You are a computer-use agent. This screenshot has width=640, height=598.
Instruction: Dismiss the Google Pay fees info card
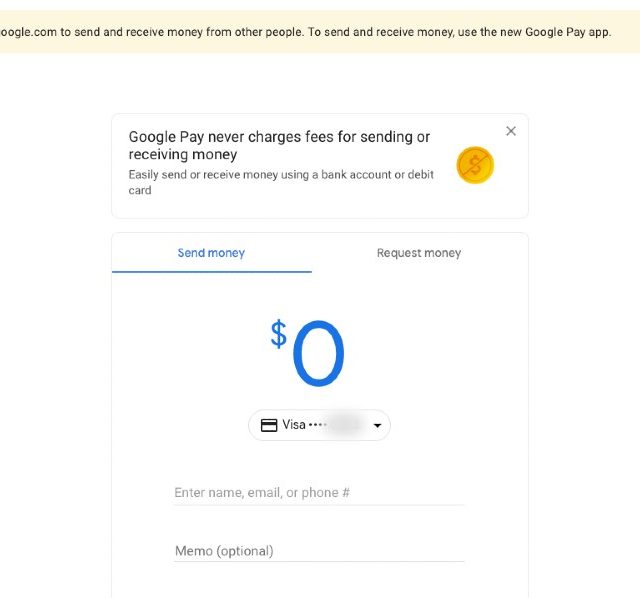point(511,131)
